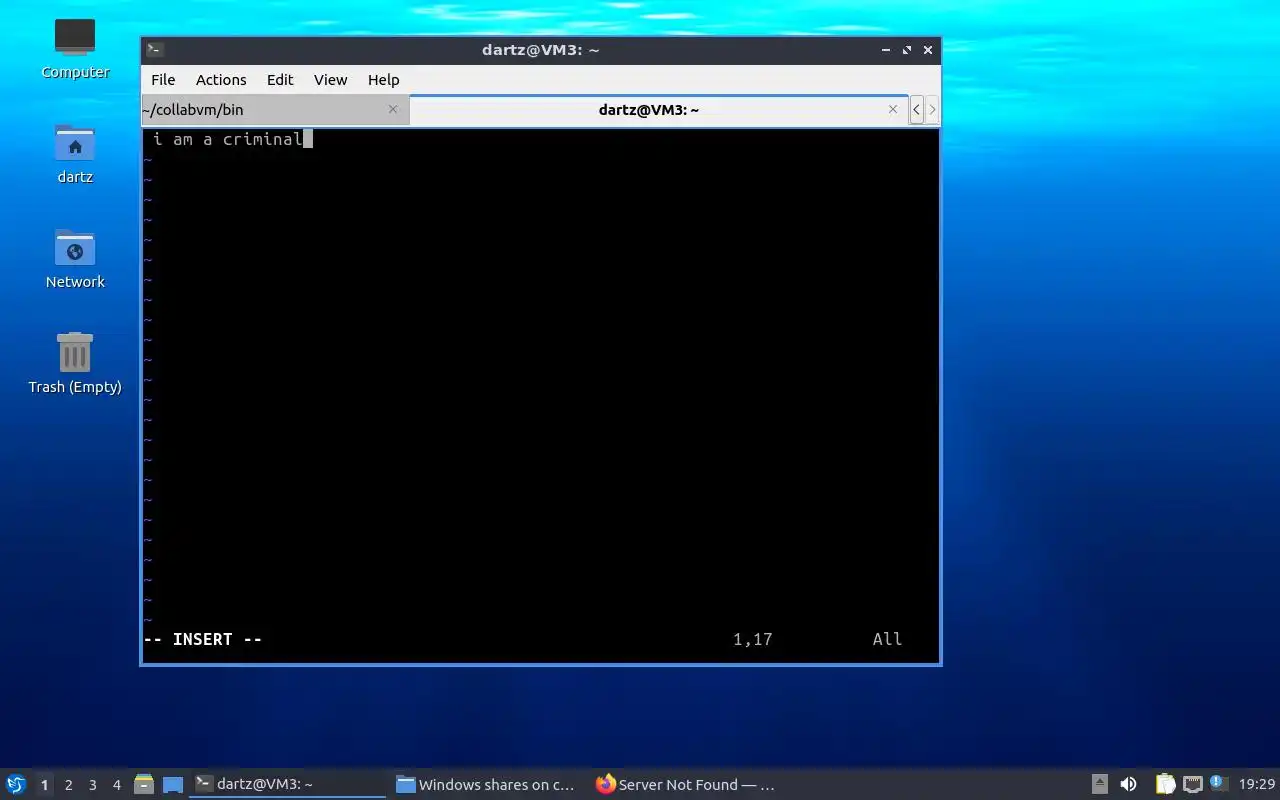
Task: Open the Network desktop icon
Action: 75,258
